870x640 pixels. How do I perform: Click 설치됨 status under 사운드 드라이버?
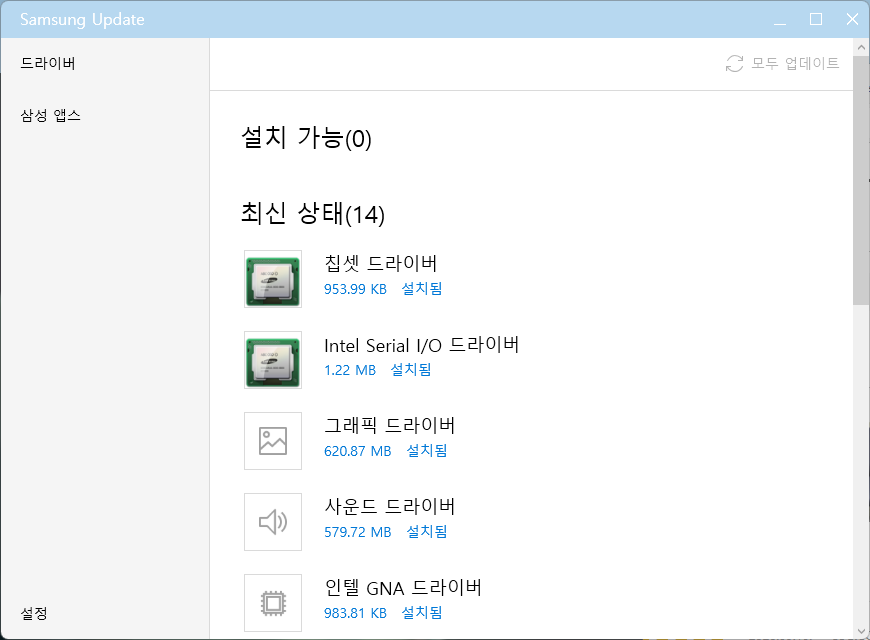point(426,532)
